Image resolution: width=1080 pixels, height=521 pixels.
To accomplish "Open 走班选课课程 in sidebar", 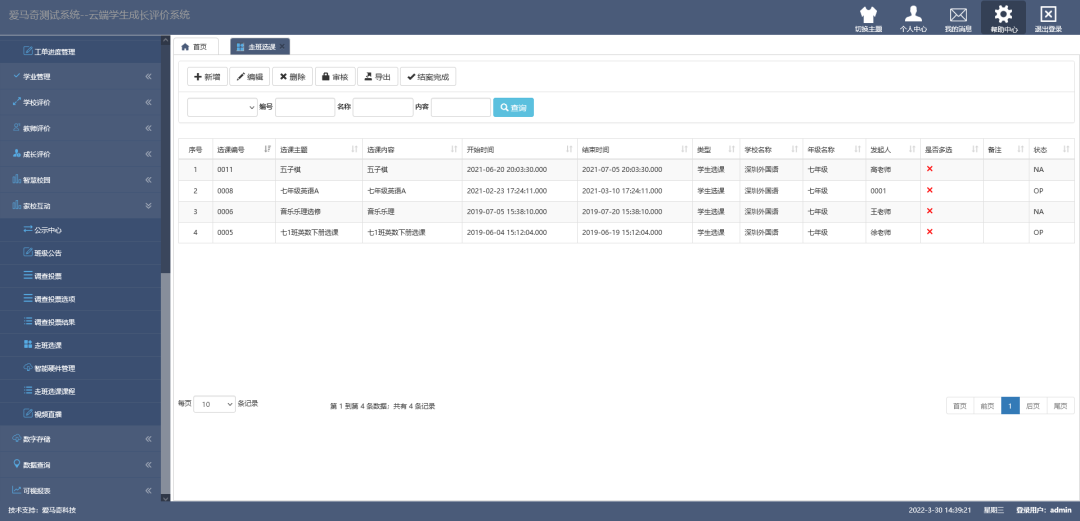I will click(x=80, y=391).
